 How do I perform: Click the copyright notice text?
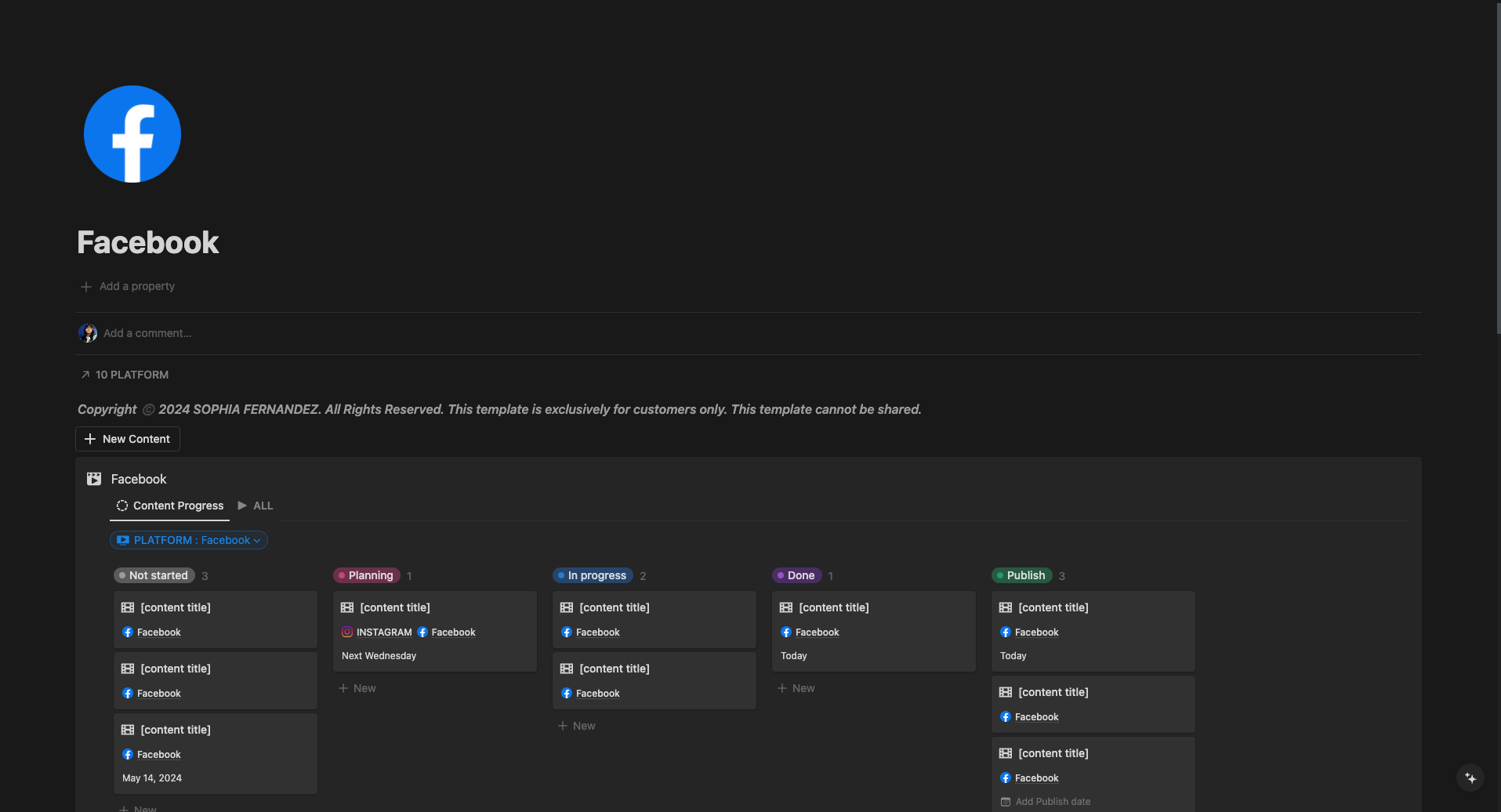[x=499, y=409]
